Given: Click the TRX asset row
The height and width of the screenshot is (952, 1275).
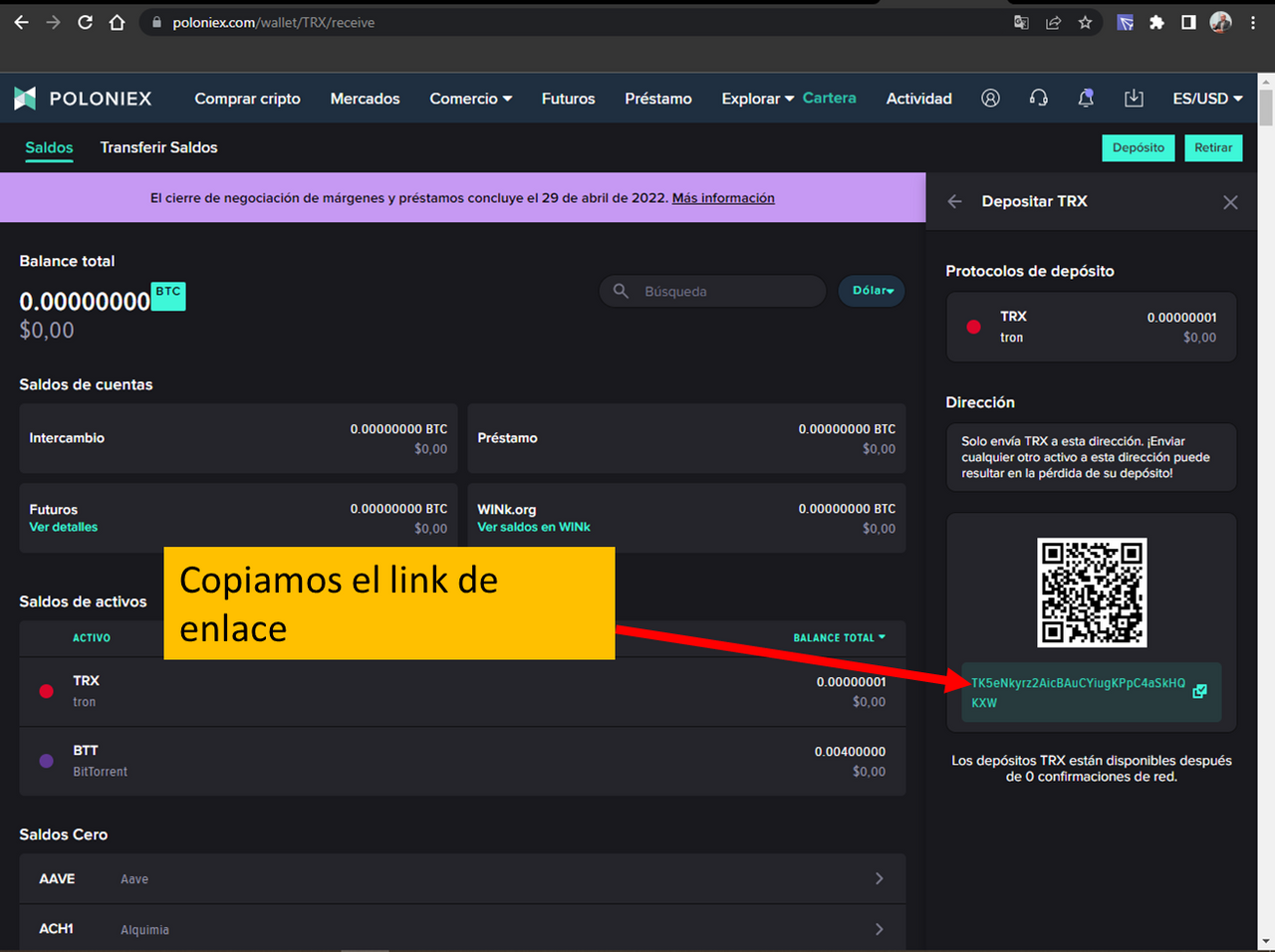Looking at the screenshot, I should [x=462, y=691].
